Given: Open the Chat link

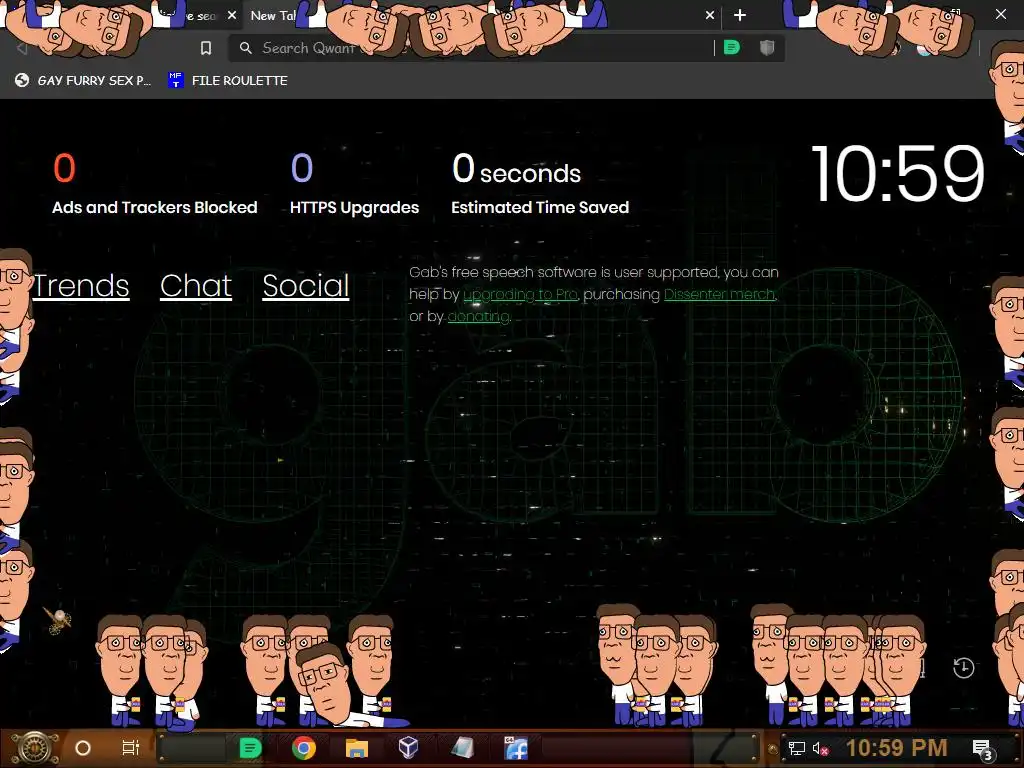Looking at the screenshot, I should (x=196, y=286).
